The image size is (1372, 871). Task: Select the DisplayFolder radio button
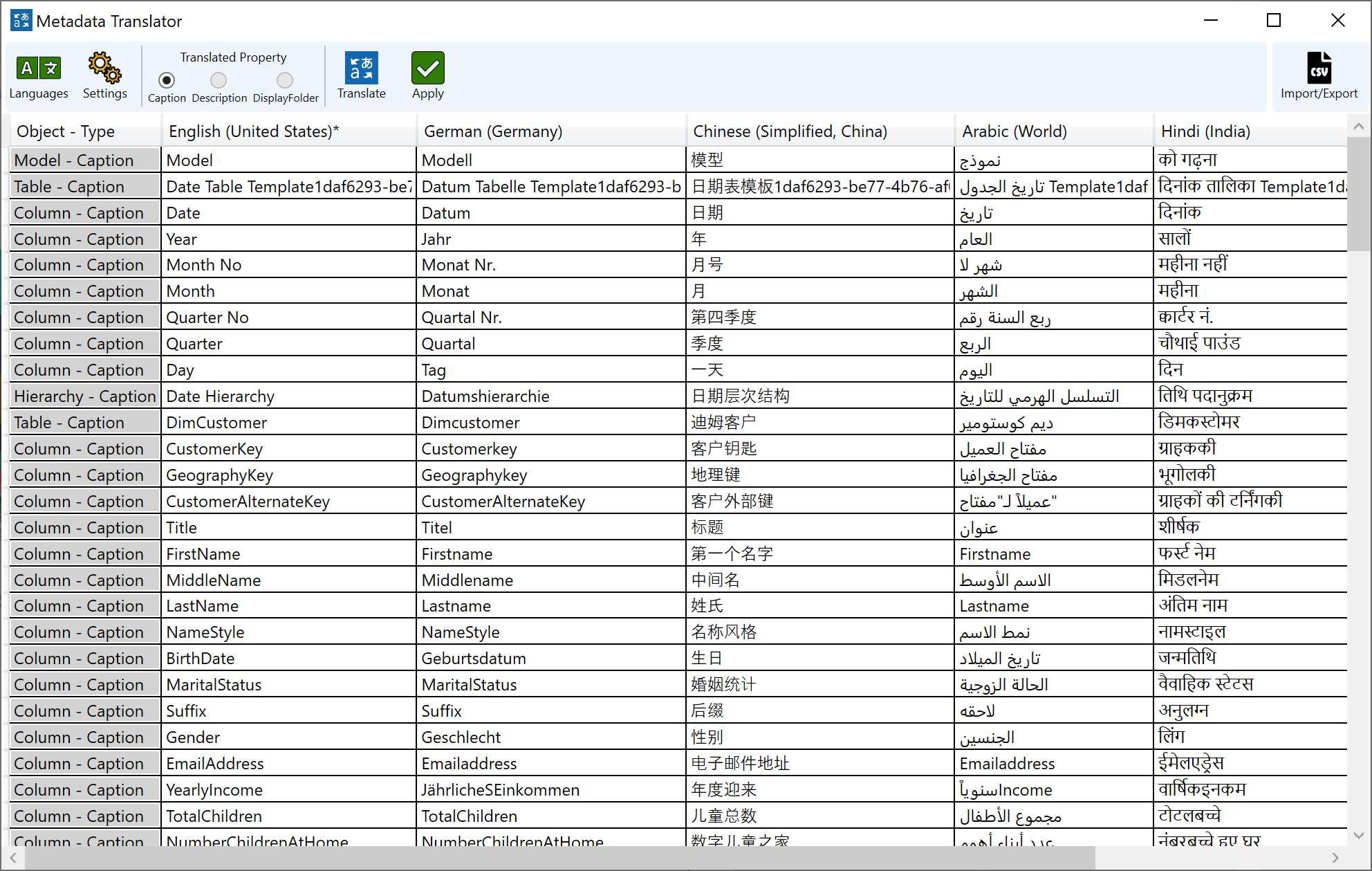click(285, 80)
